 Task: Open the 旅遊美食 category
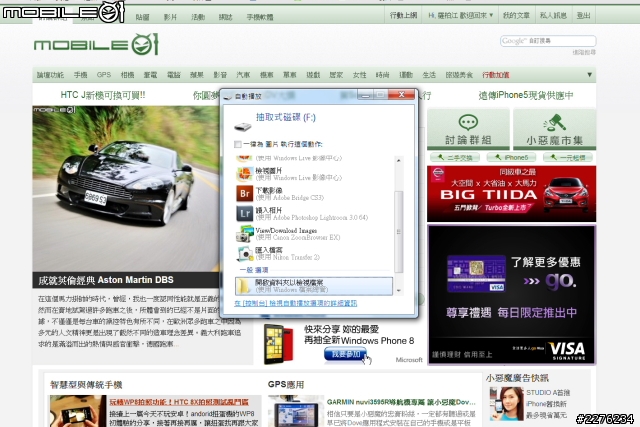coord(459,75)
